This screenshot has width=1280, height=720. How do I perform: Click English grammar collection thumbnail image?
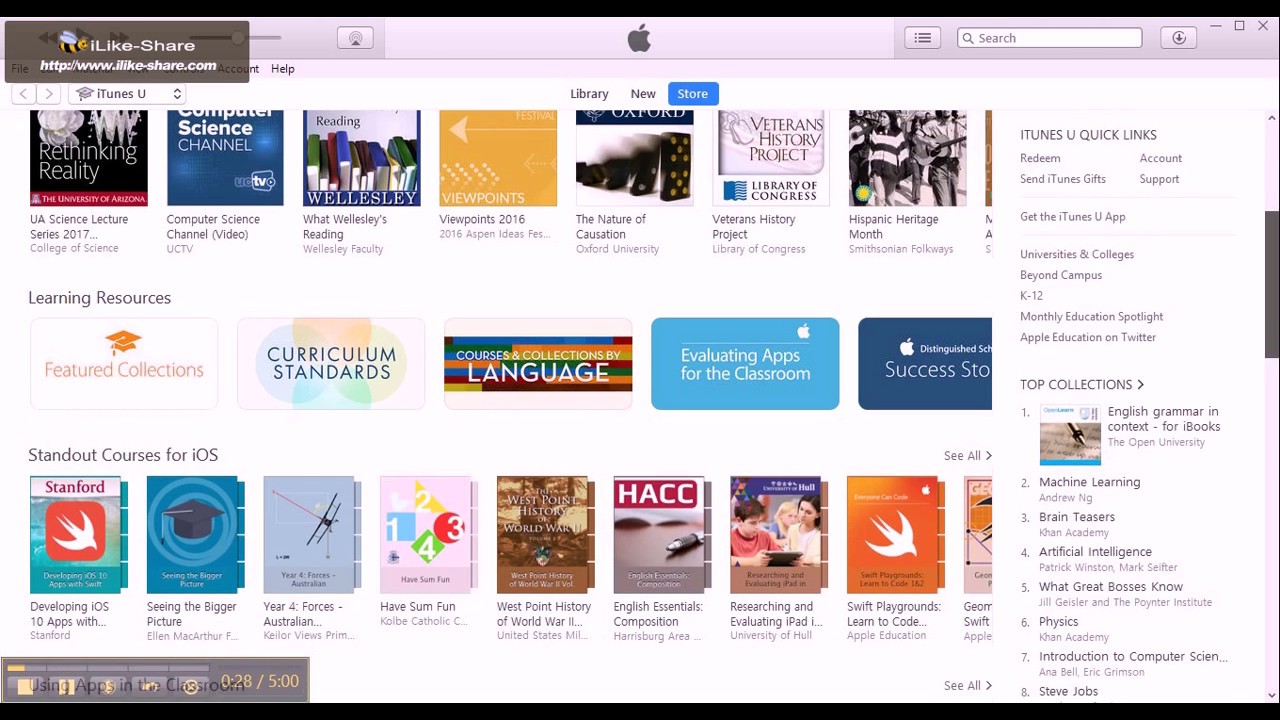[x=1070, y=435]
